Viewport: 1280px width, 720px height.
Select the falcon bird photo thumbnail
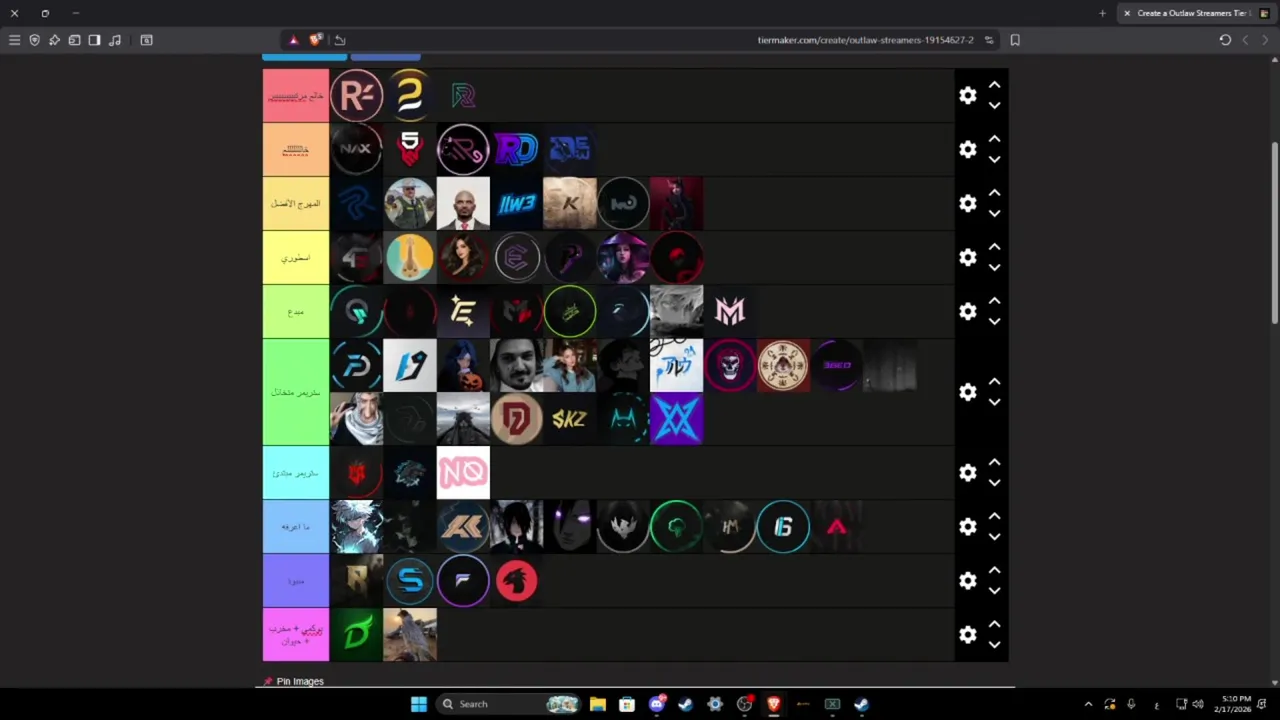point(410,634)
